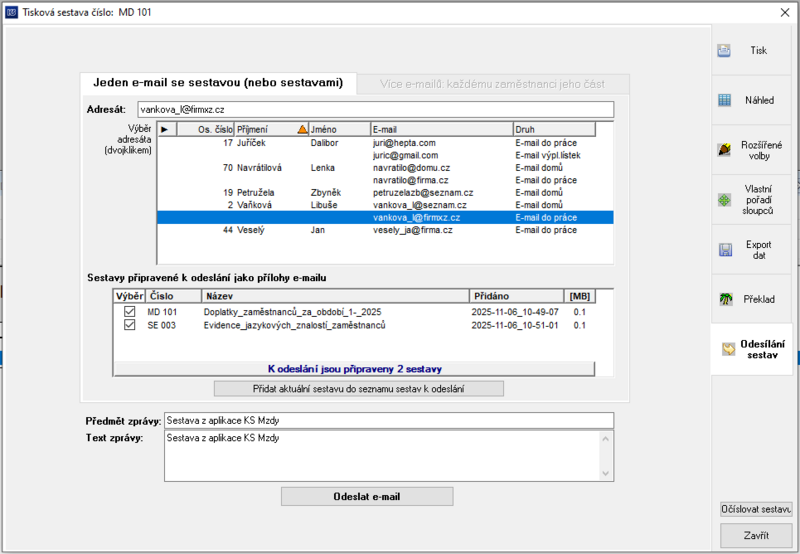800x554 pixels.
Task: Click the date 2025-11-06_10-49-07 cell
Action: pos(515,312)
